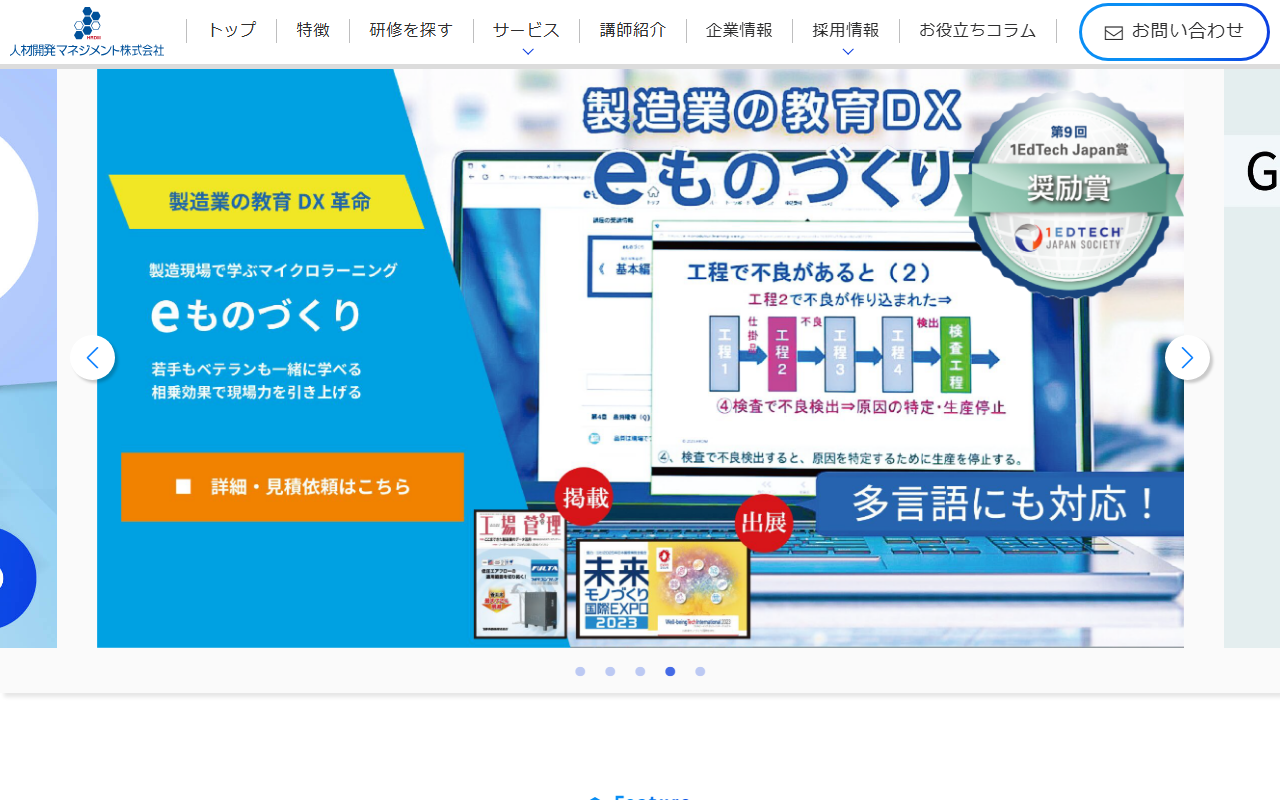Image resolution: width=1280 pixels, height=800 pixels.
Task: Select the first carousel dot
Action: coord(580,672)
